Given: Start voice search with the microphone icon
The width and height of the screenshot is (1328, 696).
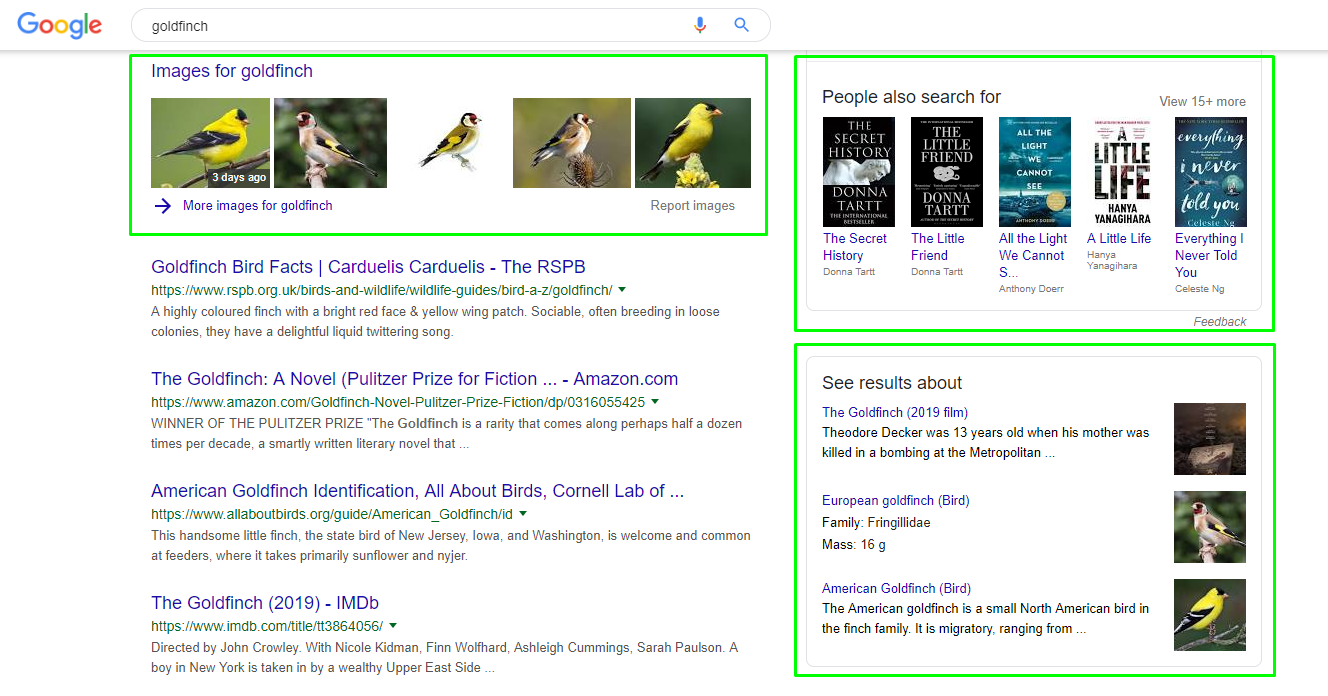Looking at the screenshot, I should tap(700, 25).
